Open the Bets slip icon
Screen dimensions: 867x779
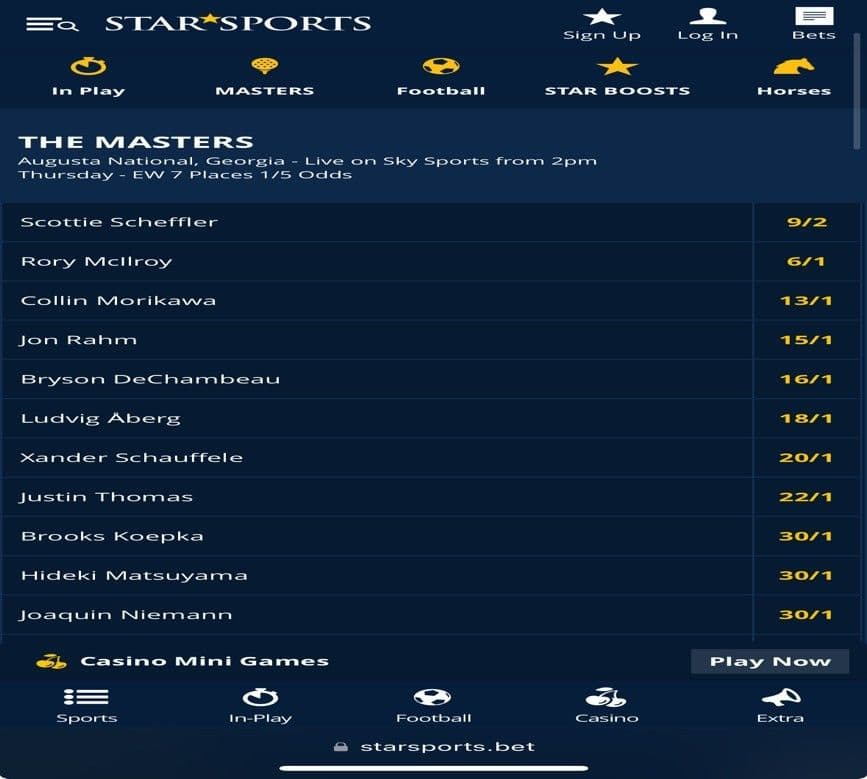814,16
